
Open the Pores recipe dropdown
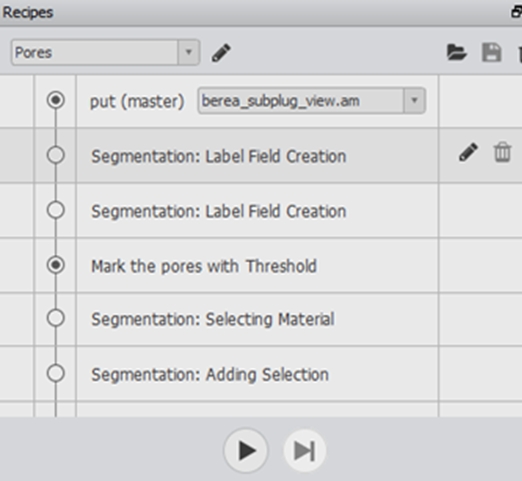pos(105,52)
